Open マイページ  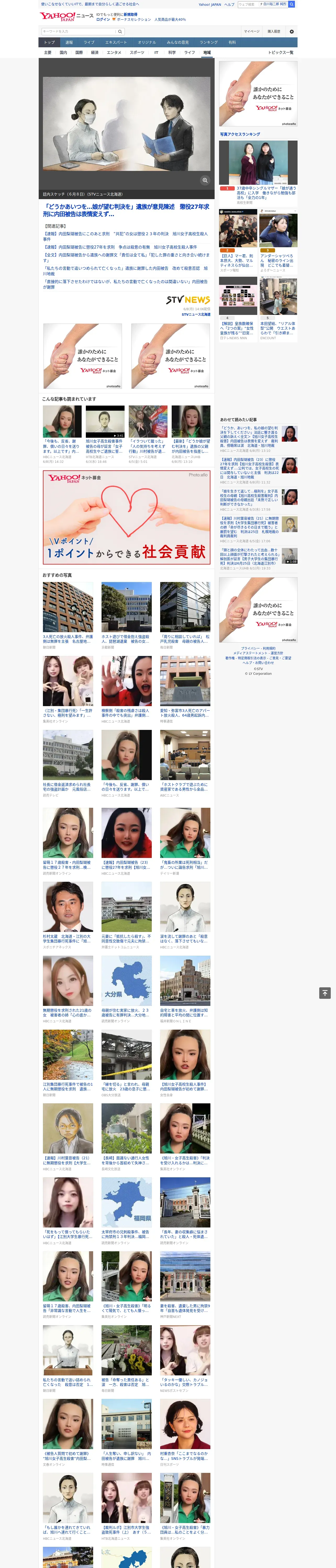[251, 31]
